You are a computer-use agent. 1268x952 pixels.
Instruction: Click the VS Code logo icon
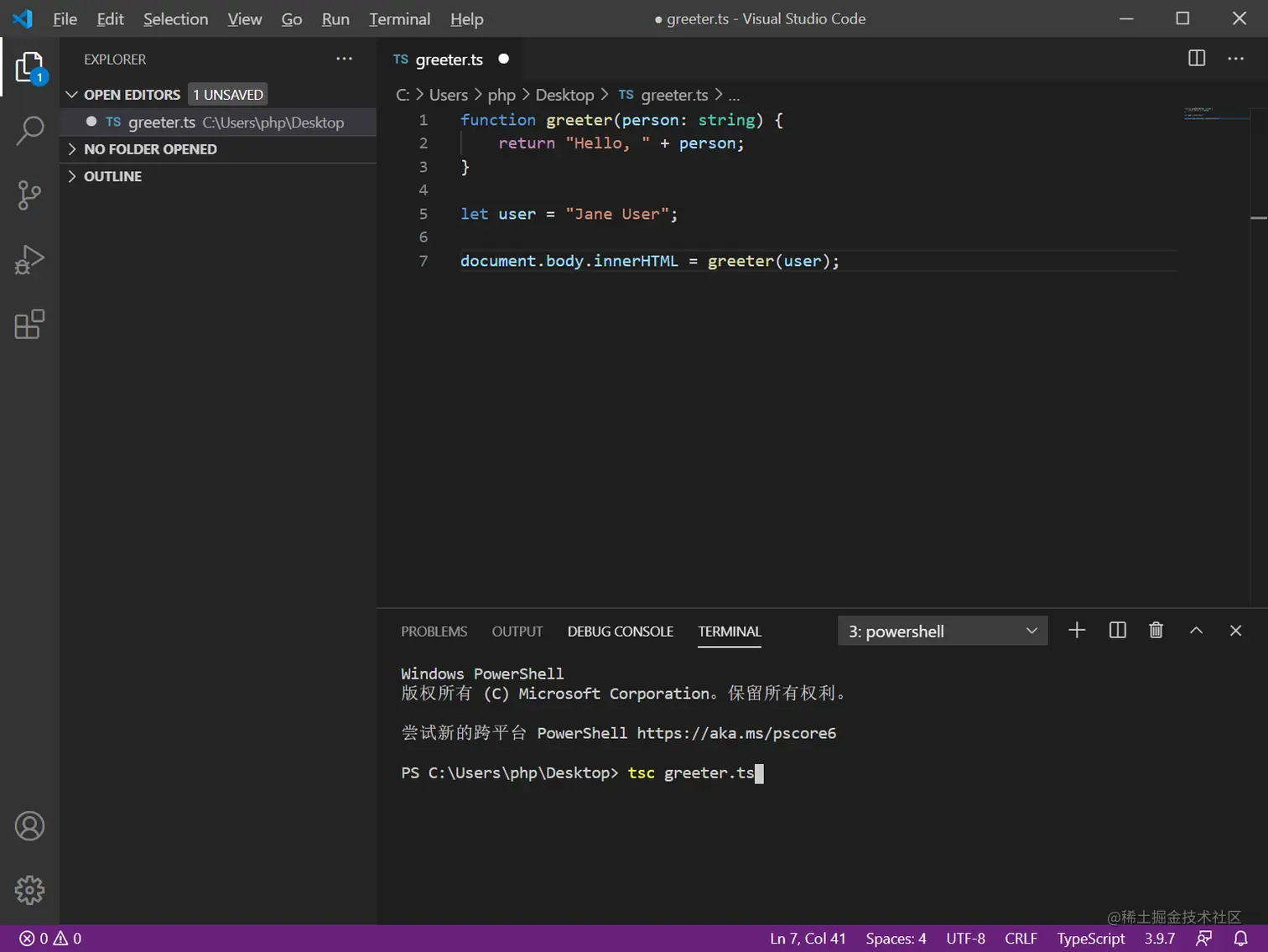tap(23, 18)
